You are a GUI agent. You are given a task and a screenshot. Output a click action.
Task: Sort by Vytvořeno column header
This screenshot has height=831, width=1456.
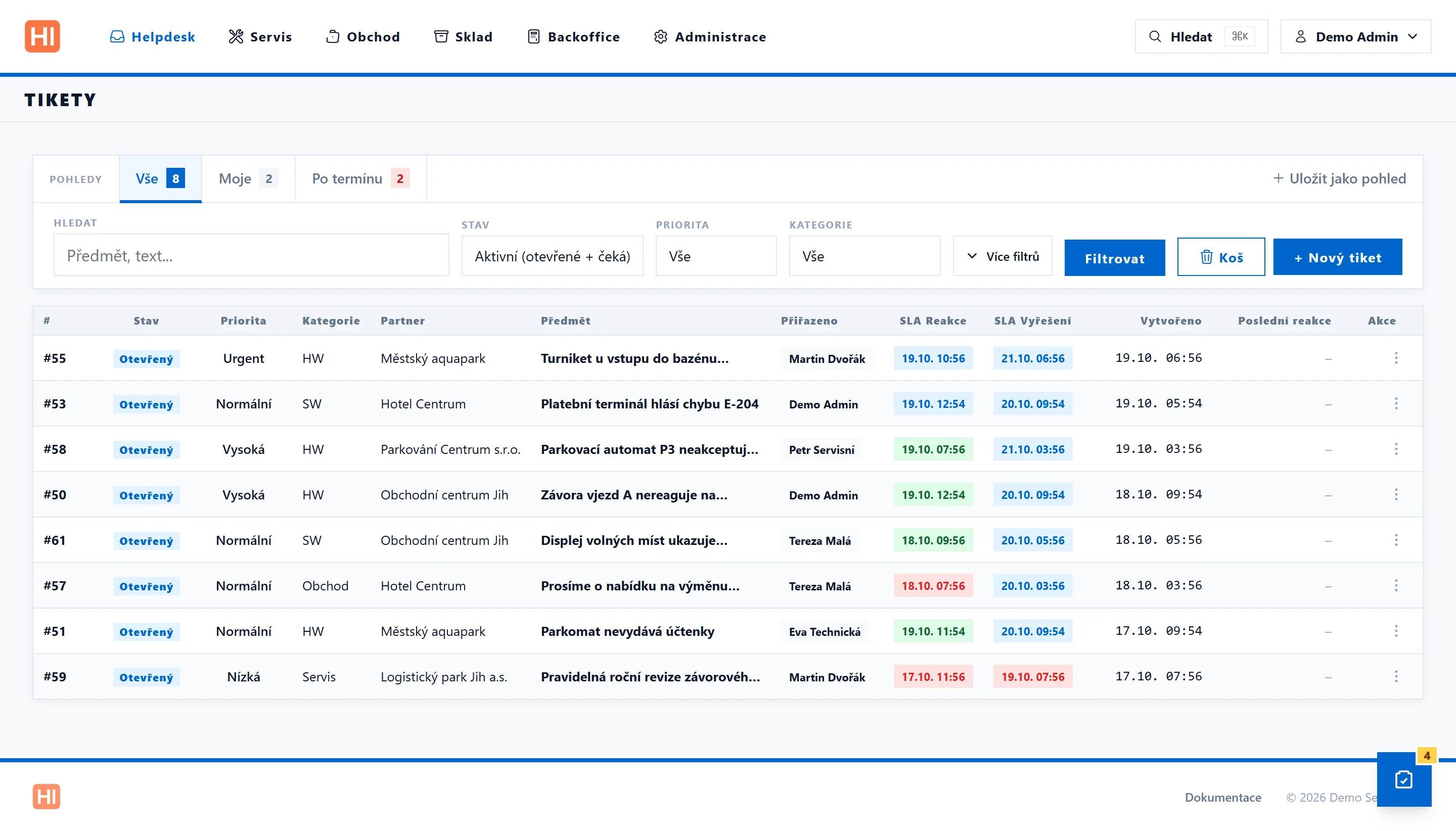[1171, 321]
